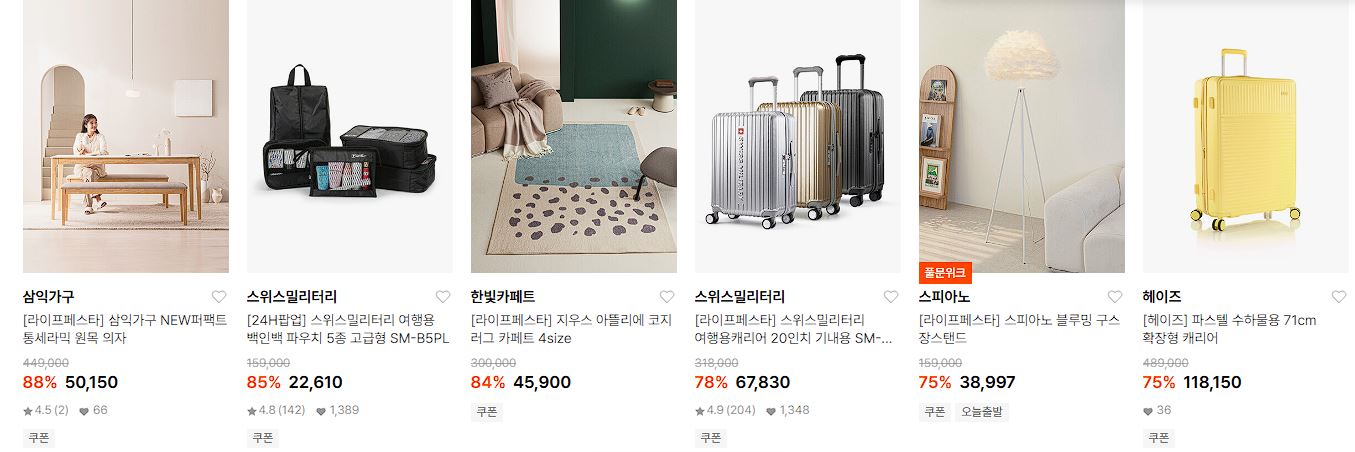Click the 1,348 likes heart count
The width and height of the screenshot is (1355, 452).
tap(786, 410)
